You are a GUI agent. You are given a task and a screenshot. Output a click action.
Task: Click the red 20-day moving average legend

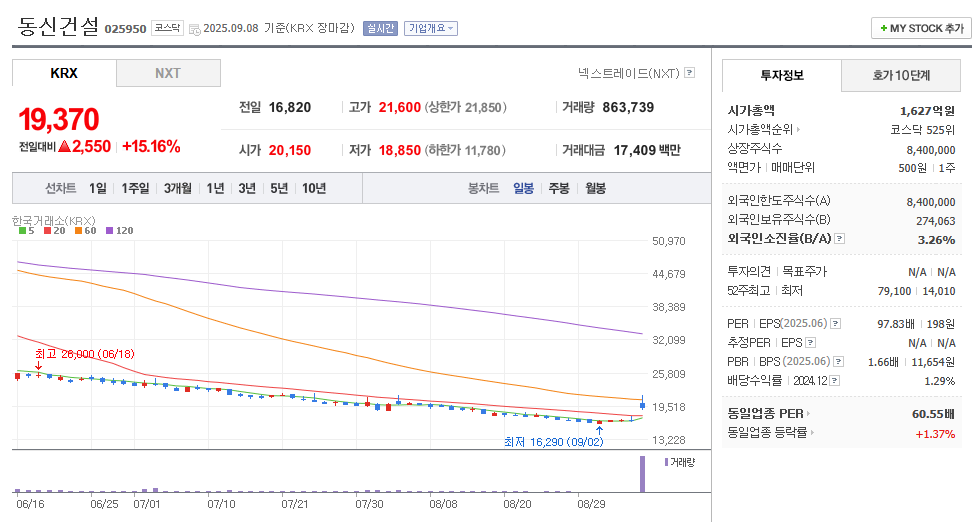coord(54,230)
